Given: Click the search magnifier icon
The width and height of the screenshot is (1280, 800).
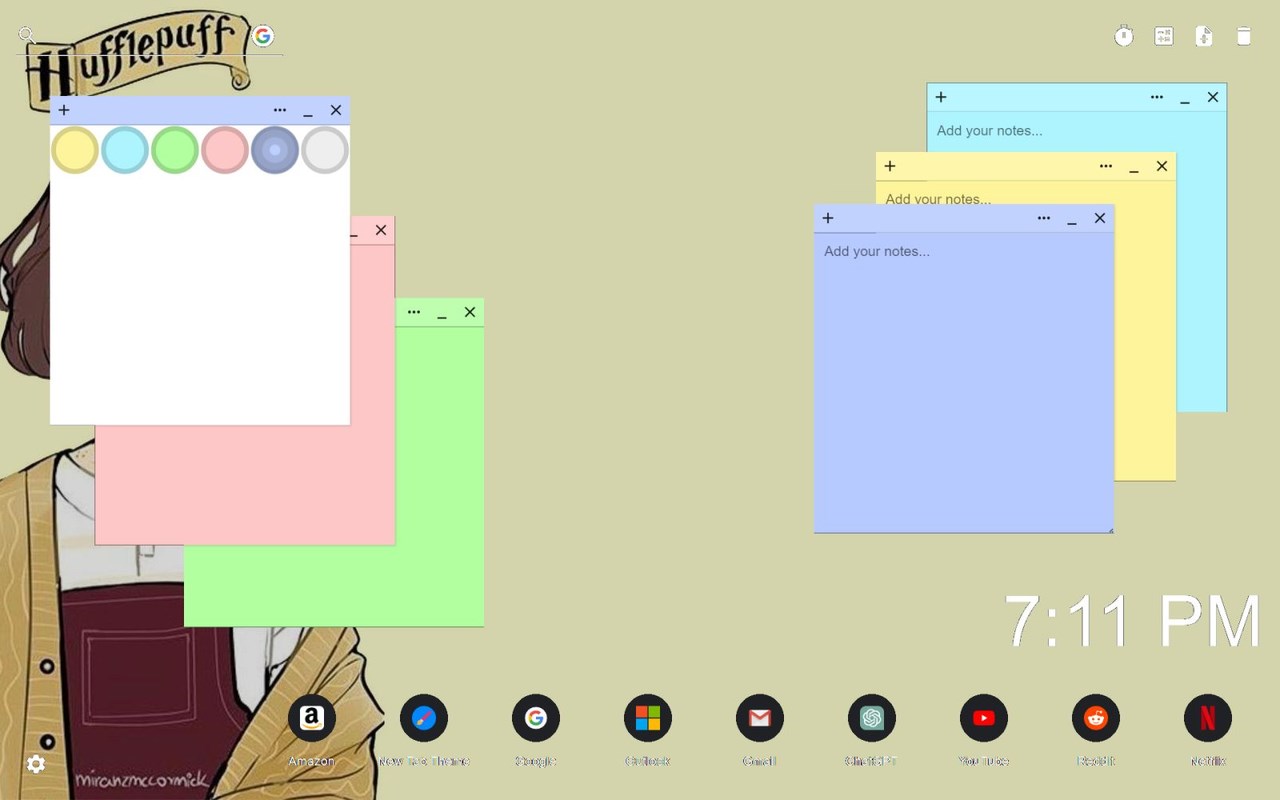Looking at the screenshot, I should coord(27,36).
